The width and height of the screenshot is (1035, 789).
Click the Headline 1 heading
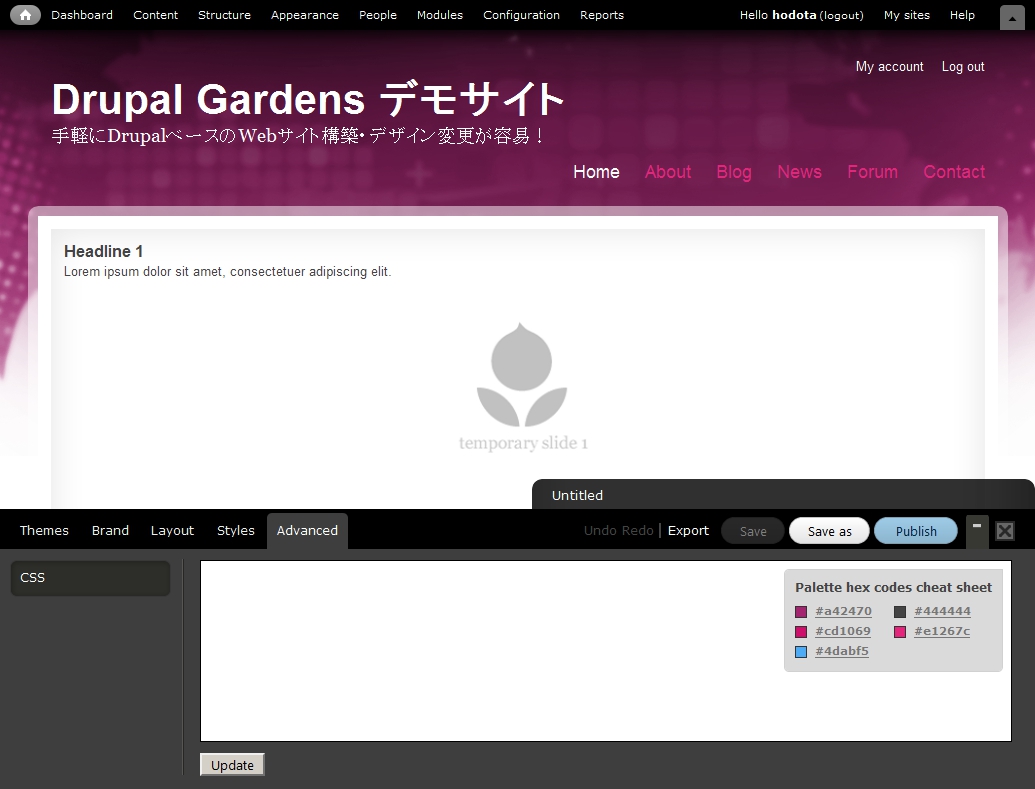(x=103, y=252)
